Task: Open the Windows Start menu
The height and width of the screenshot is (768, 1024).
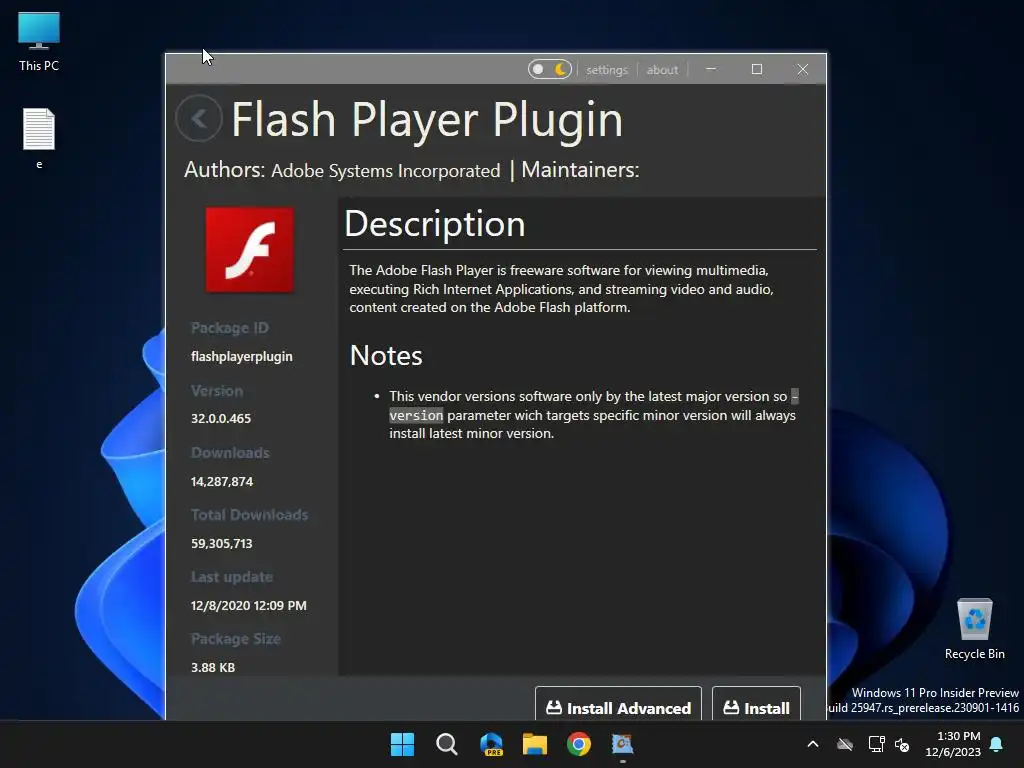Action: pos(402,744)
